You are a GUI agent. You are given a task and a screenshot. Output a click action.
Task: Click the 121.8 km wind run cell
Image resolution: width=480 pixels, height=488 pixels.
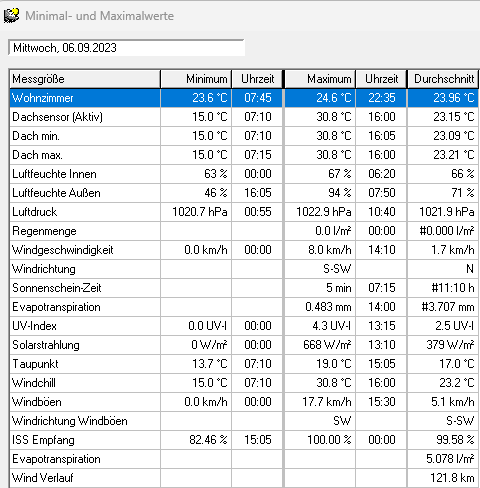443,478
